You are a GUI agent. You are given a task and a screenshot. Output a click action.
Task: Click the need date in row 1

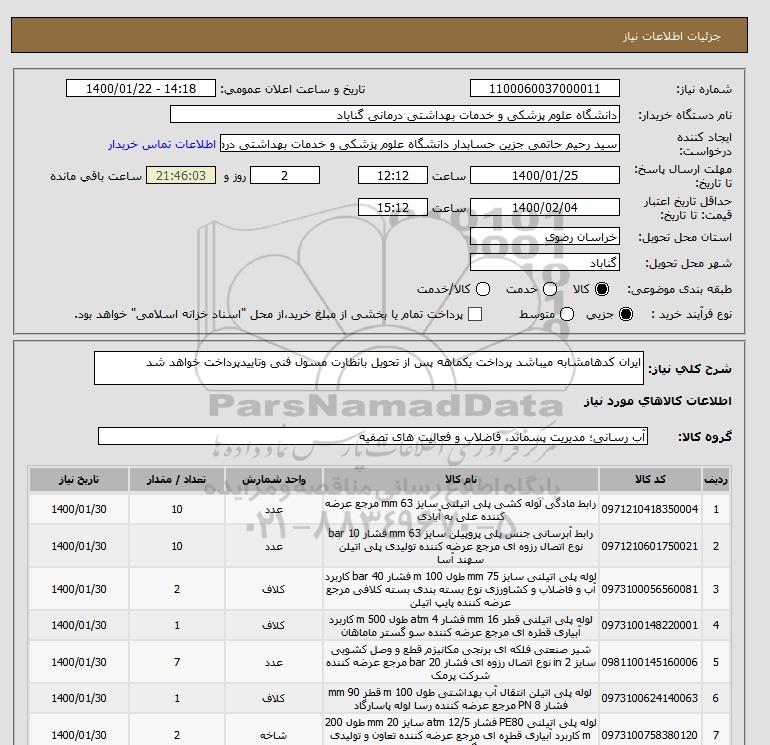[79, 509]
